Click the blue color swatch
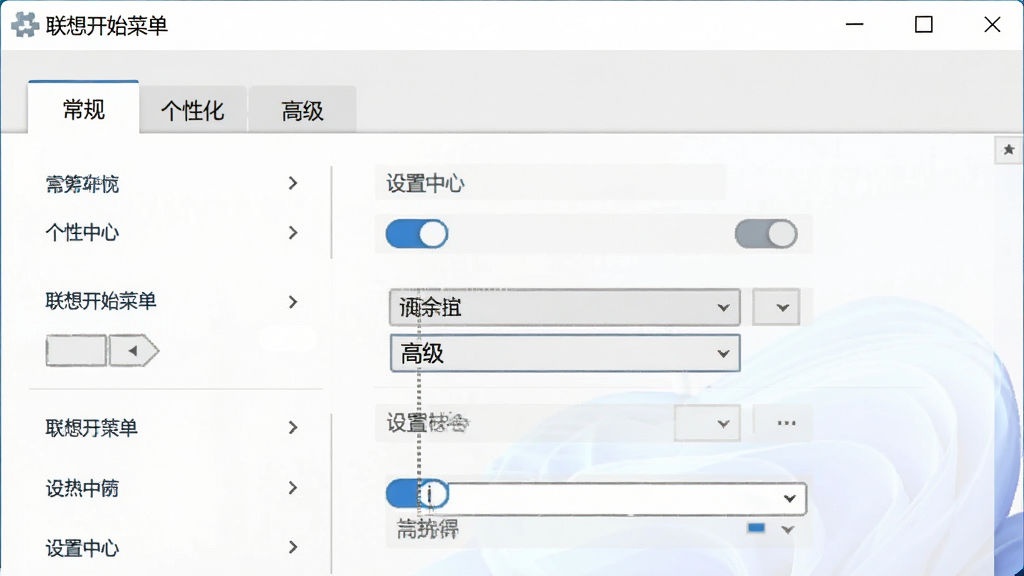Screen dimensions: 1024x576 pos(756,528)
